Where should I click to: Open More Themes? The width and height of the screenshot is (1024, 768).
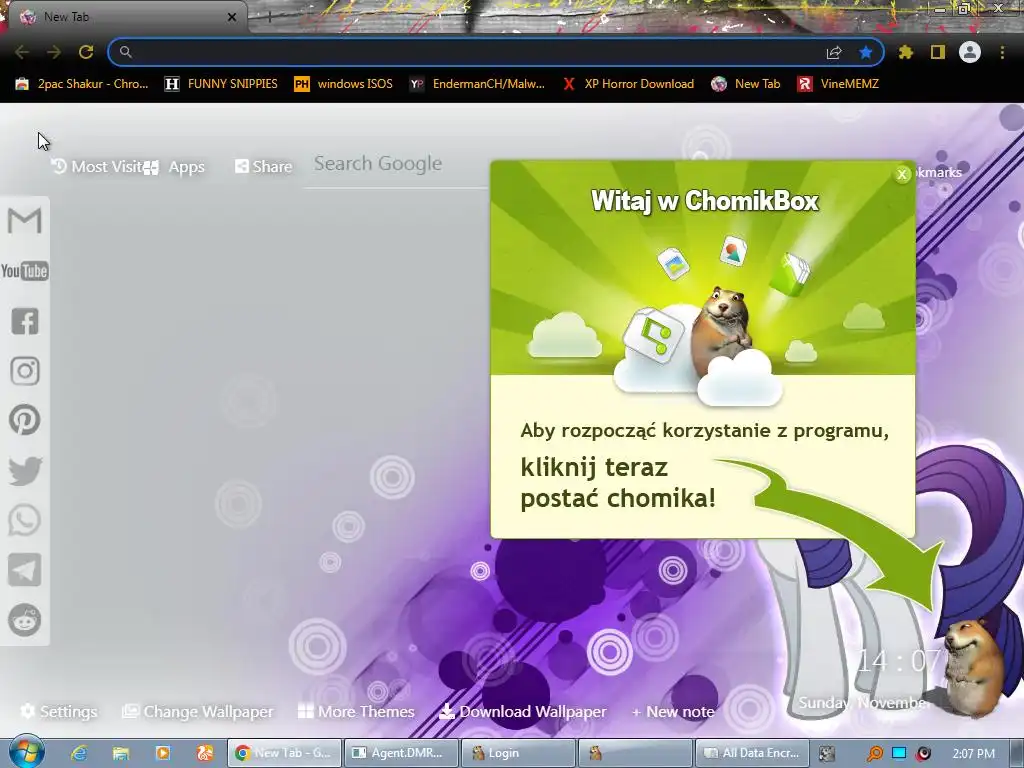pos(356,711)
